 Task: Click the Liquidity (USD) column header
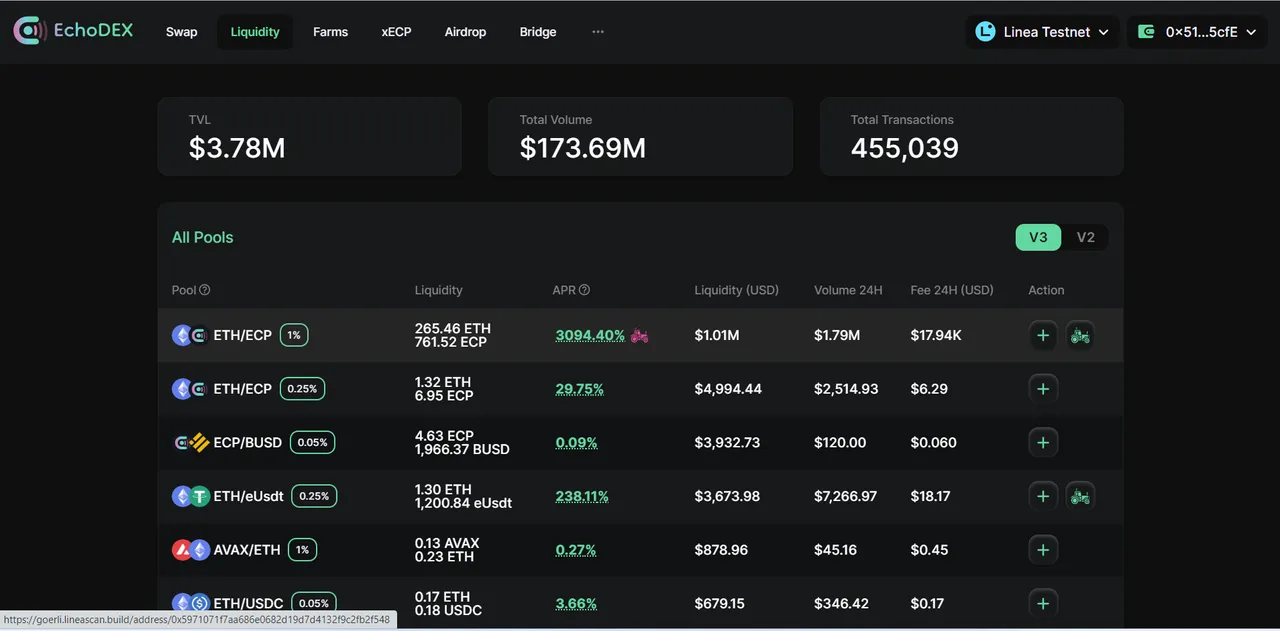[x=736, y=290]
